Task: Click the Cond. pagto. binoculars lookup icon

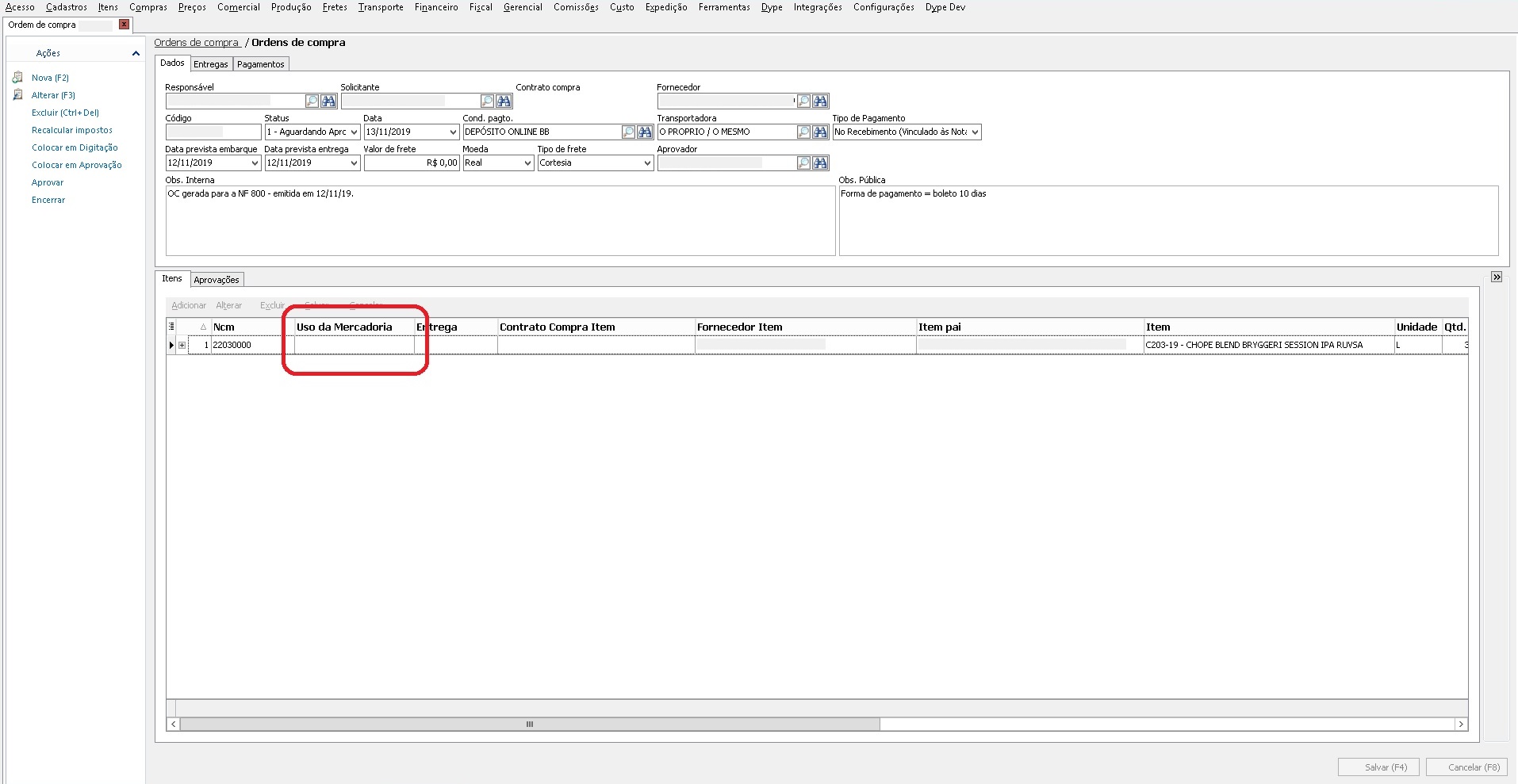Action: click(x=646, y=132)
